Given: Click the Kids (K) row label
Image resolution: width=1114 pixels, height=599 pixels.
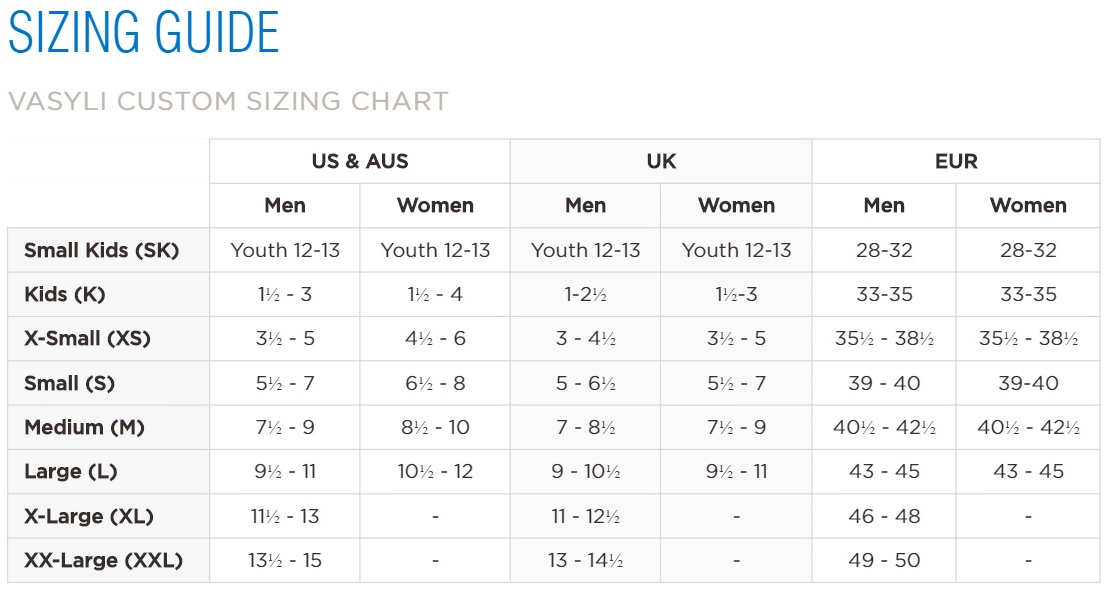Looking at the screenshot, I should (x=65, y=294).
